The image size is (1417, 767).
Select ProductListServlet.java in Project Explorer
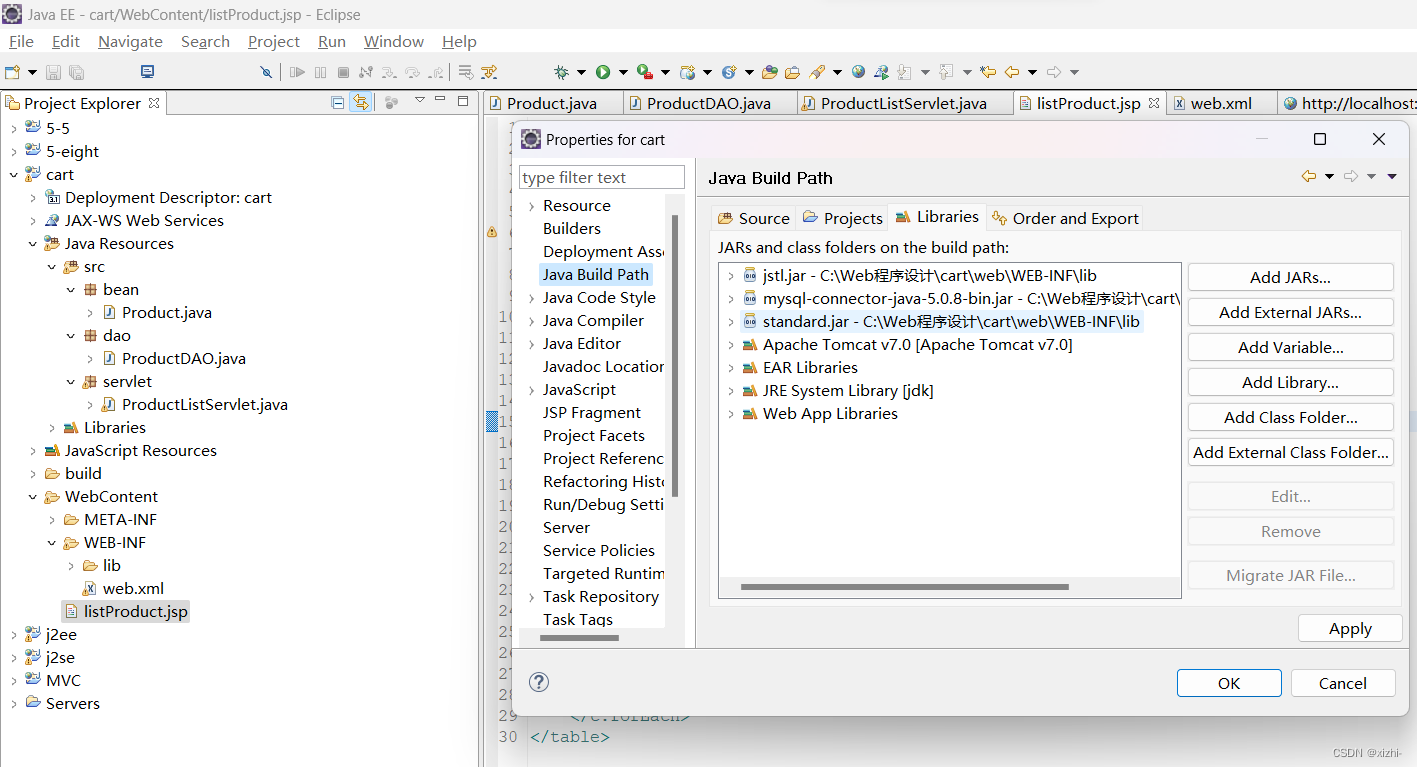(x=204, y=404)
